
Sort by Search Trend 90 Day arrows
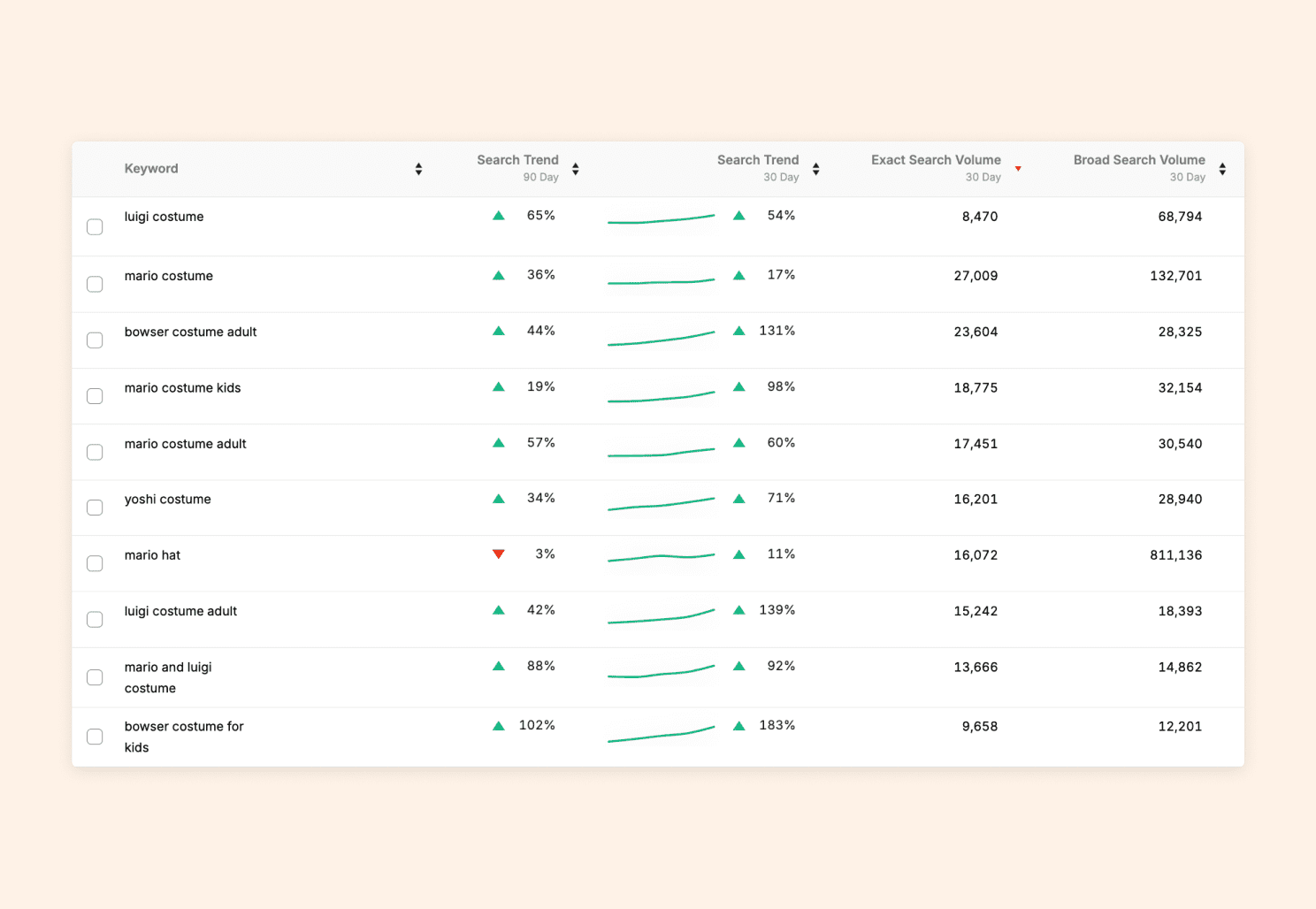[x=575, y=169]
